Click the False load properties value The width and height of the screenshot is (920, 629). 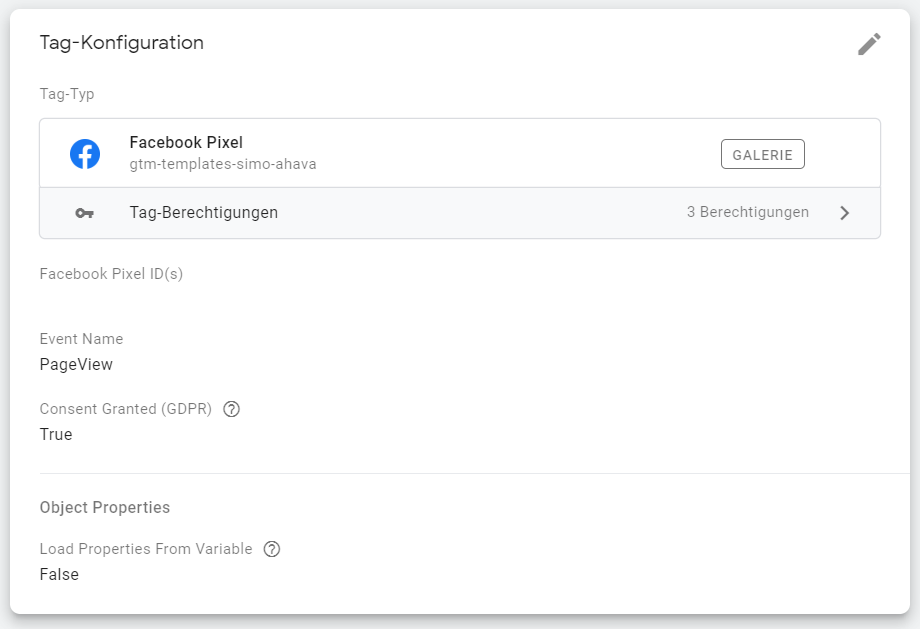pos(59,574)
